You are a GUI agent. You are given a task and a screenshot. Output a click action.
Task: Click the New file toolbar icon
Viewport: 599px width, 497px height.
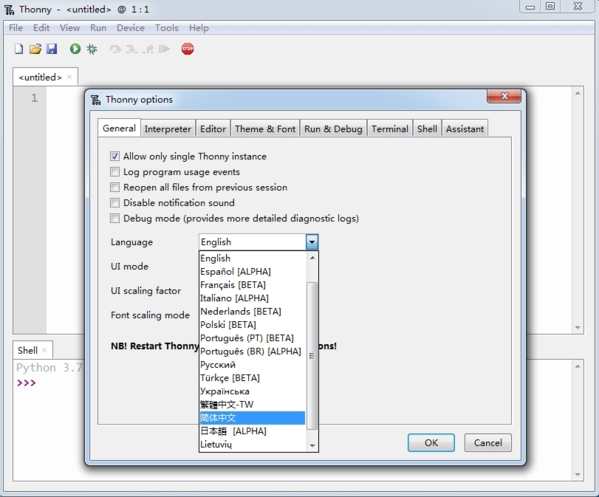[x=19, y=49]
